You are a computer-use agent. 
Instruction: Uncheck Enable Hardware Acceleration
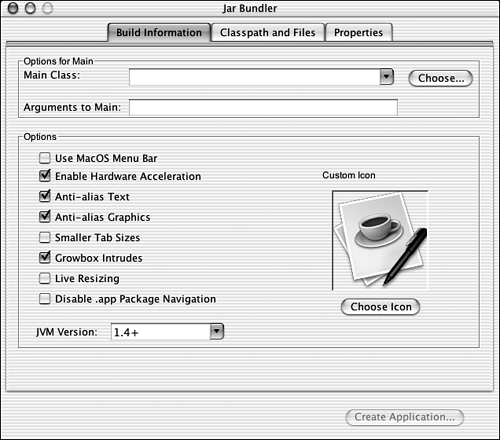click(x=45, y=176)
